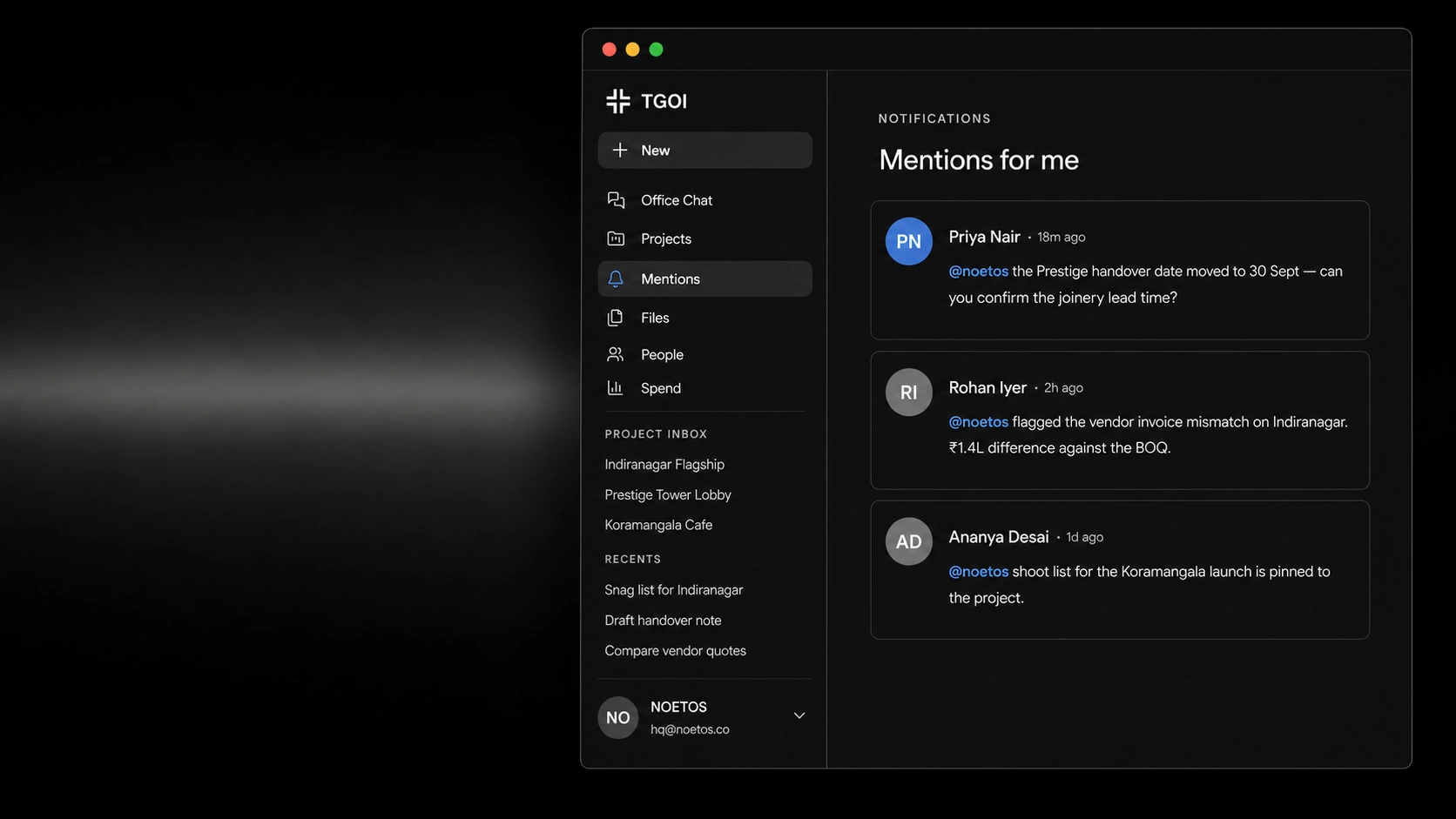
Task: Click the hq@noetos.co email text
Action: (690, 729)
